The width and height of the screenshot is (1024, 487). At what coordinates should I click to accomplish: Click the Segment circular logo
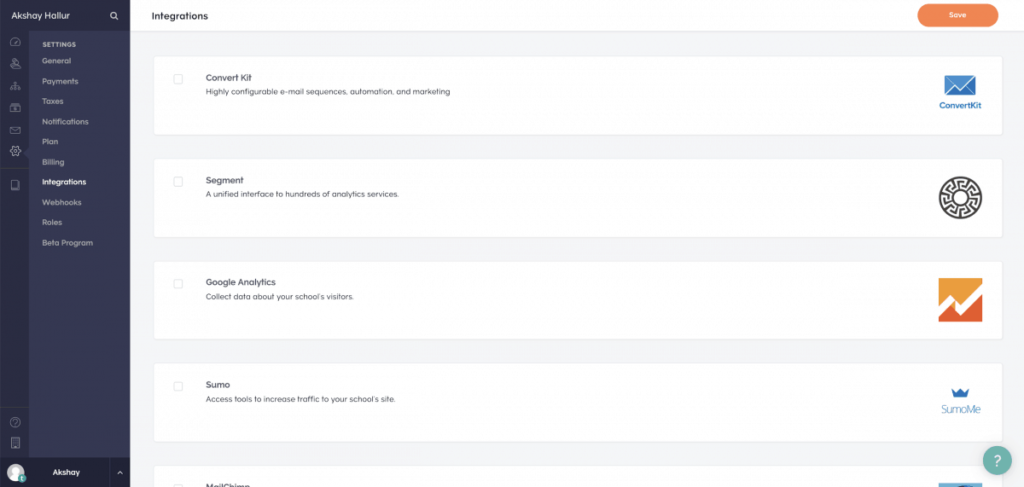click(x=960, y=197)
